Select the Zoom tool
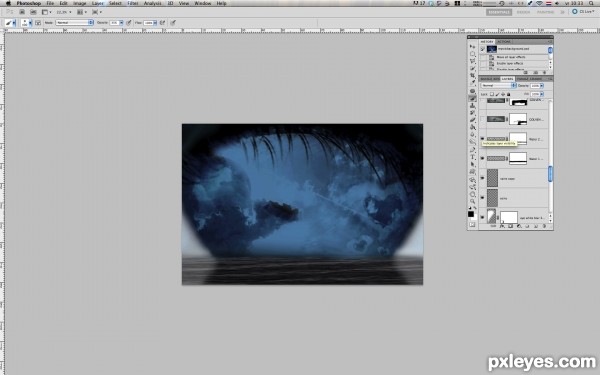 click(472, 201)
